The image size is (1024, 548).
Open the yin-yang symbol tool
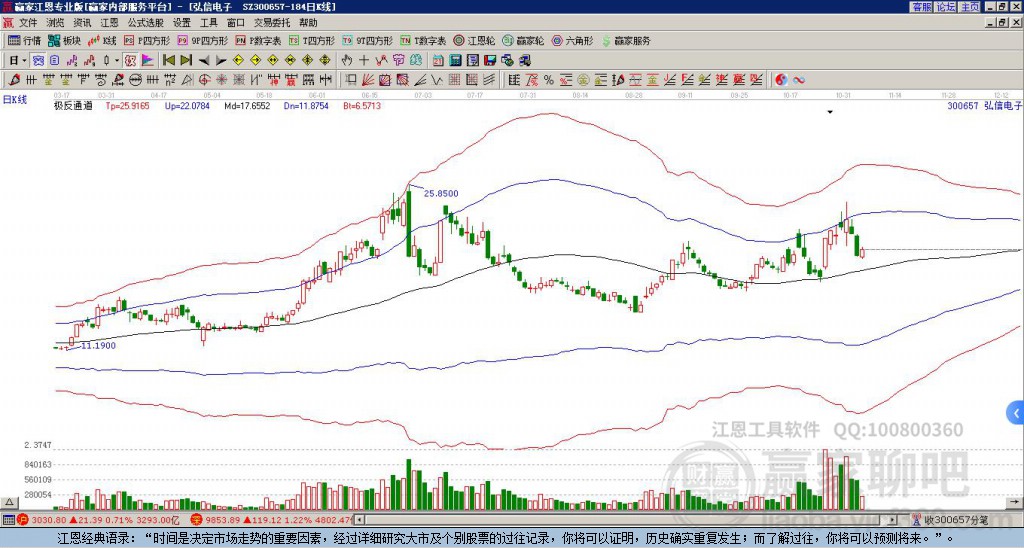pos(781,80)
